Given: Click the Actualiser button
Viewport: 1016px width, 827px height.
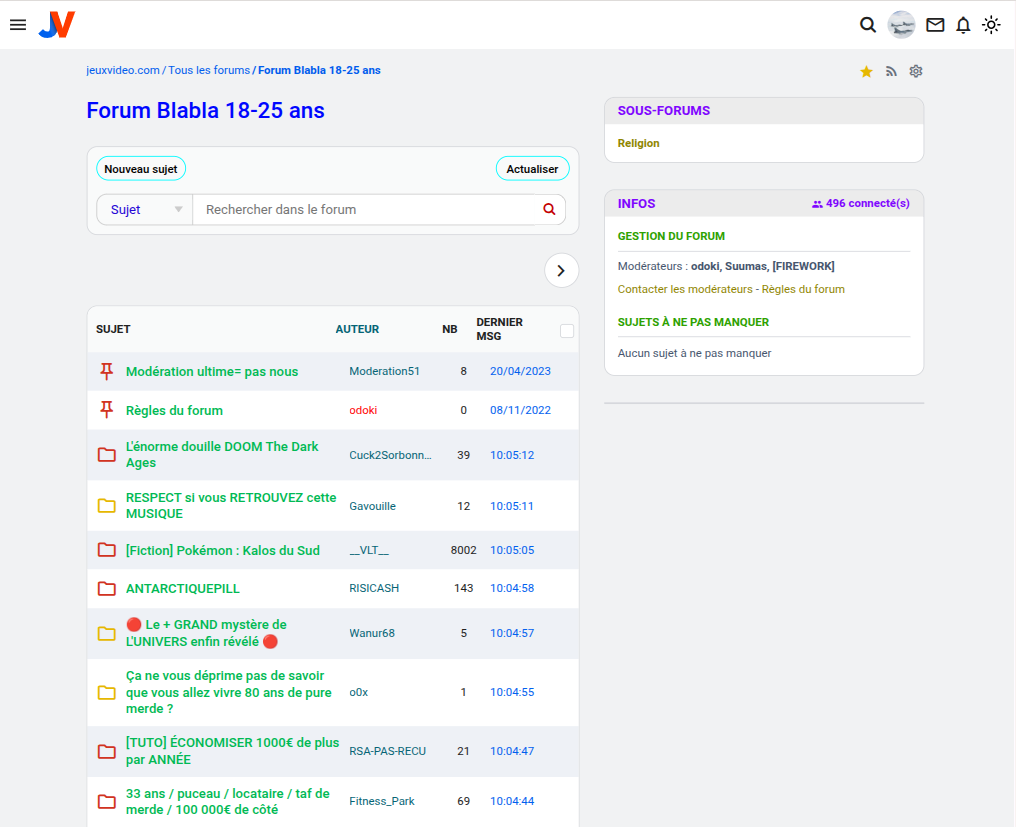Looking at the screenshot, I should pos(532,169).
